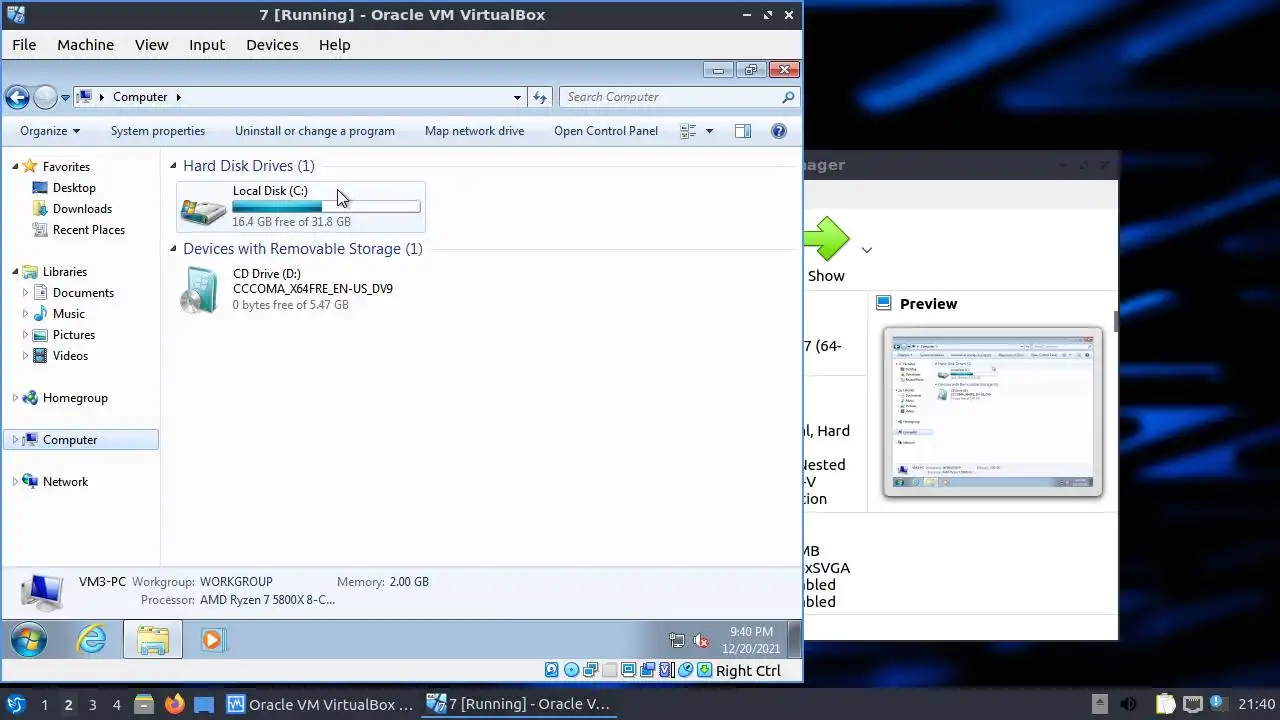
Task: Click VM preview thumbnail in Manager
Action: pos(993,412)
